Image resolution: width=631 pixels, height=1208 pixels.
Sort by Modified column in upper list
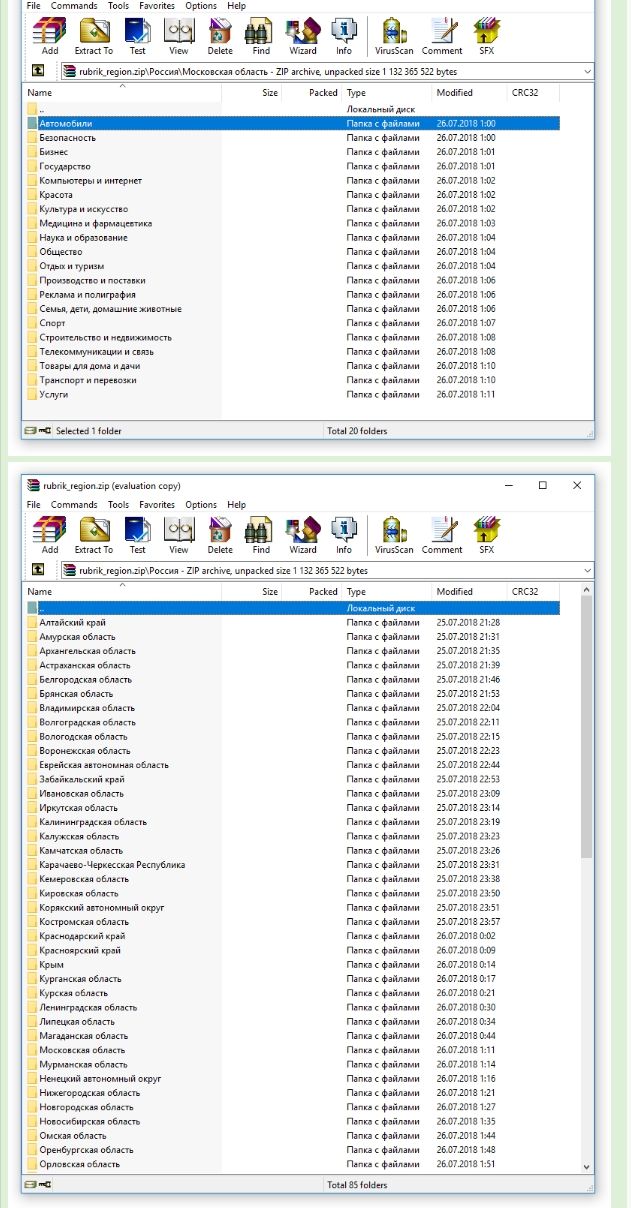click(x=469, y=92)
